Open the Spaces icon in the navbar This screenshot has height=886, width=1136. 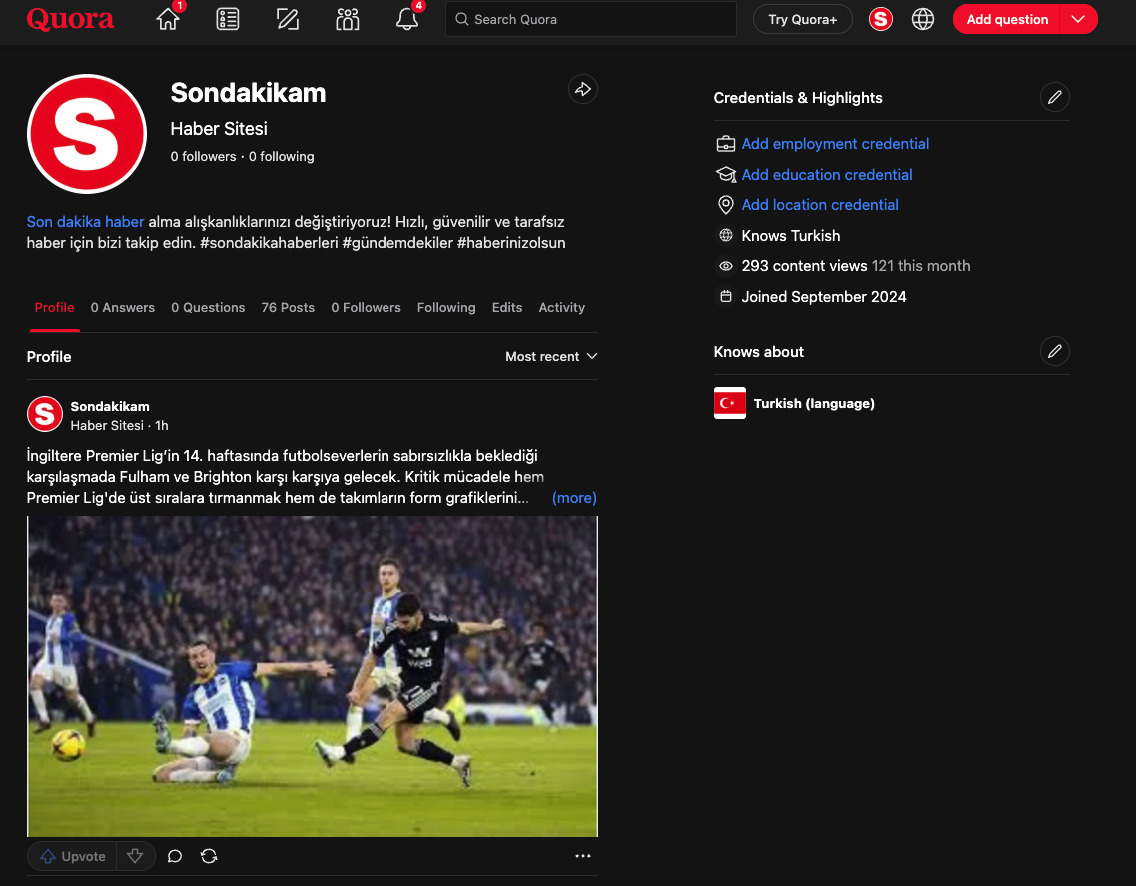347,19
